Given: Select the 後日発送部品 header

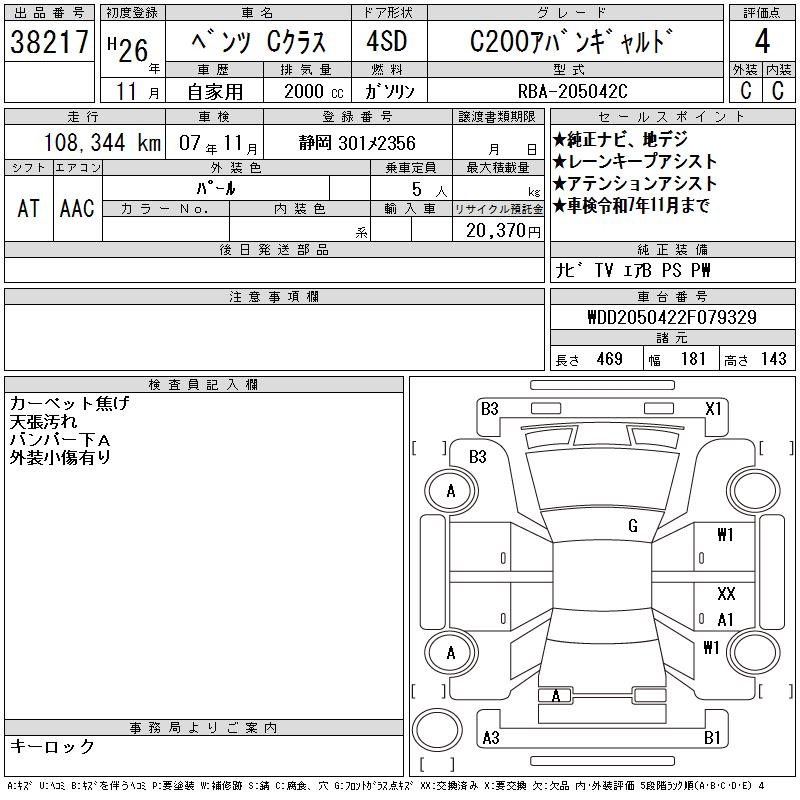Looking at the screenshot, I should point(274,250).
